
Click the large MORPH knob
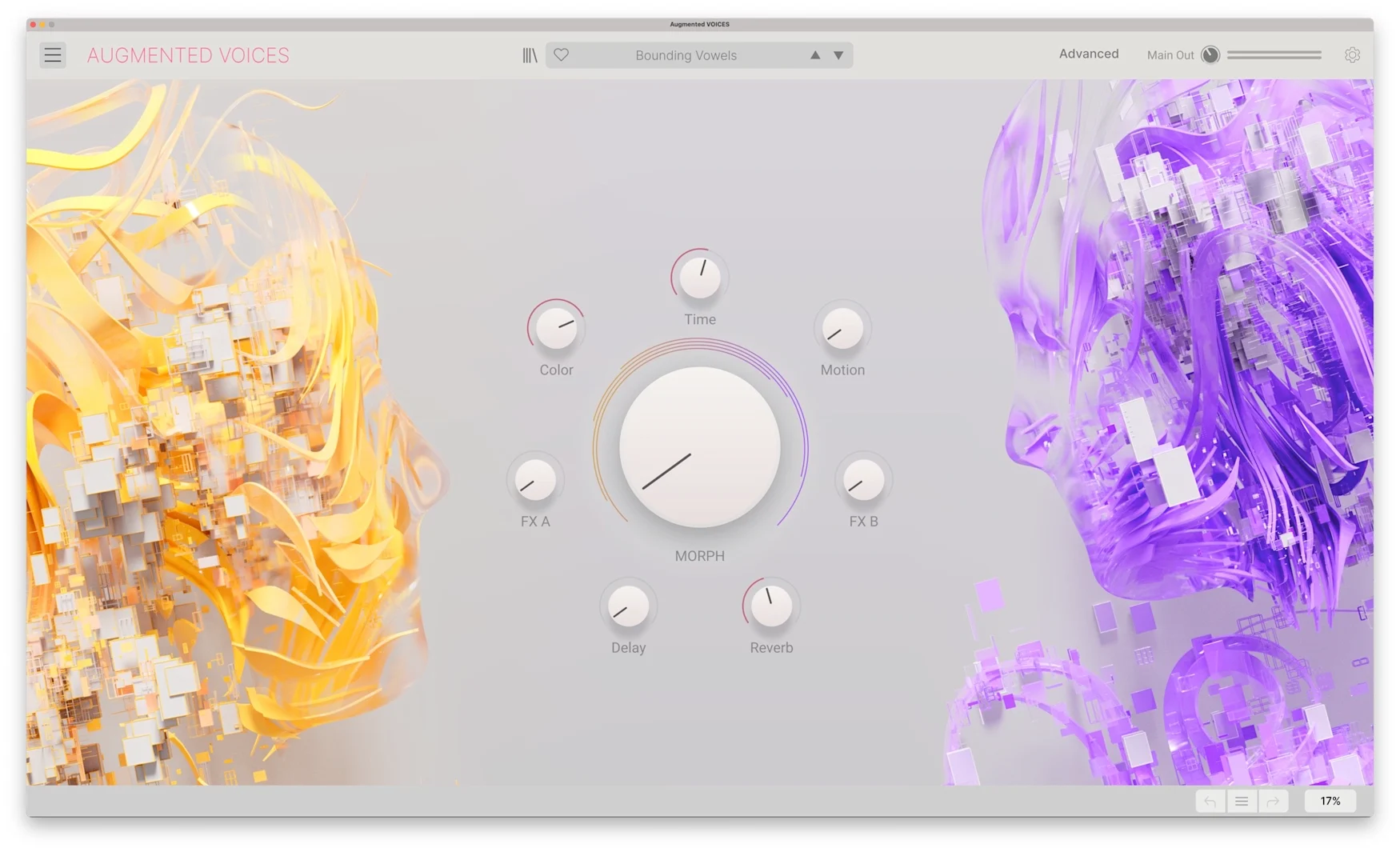pos(700,448)
